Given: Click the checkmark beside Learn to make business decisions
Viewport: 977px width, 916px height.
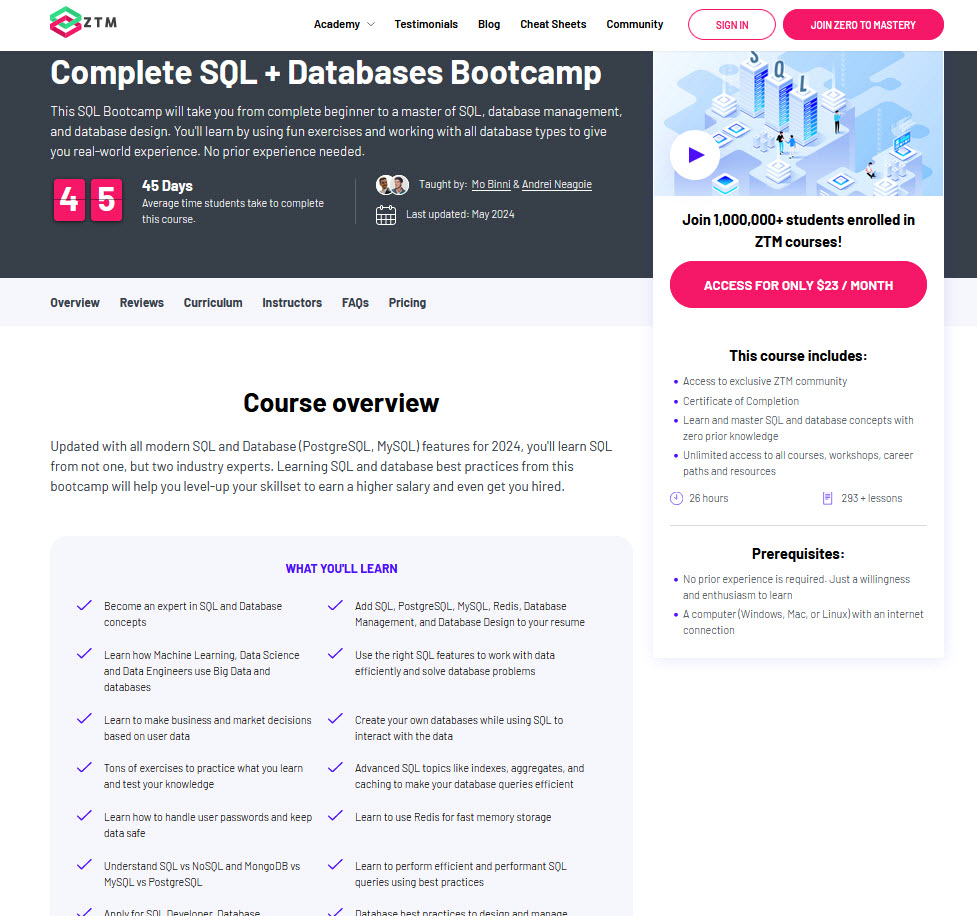Looking at the screenshot, I should [84, 718].
